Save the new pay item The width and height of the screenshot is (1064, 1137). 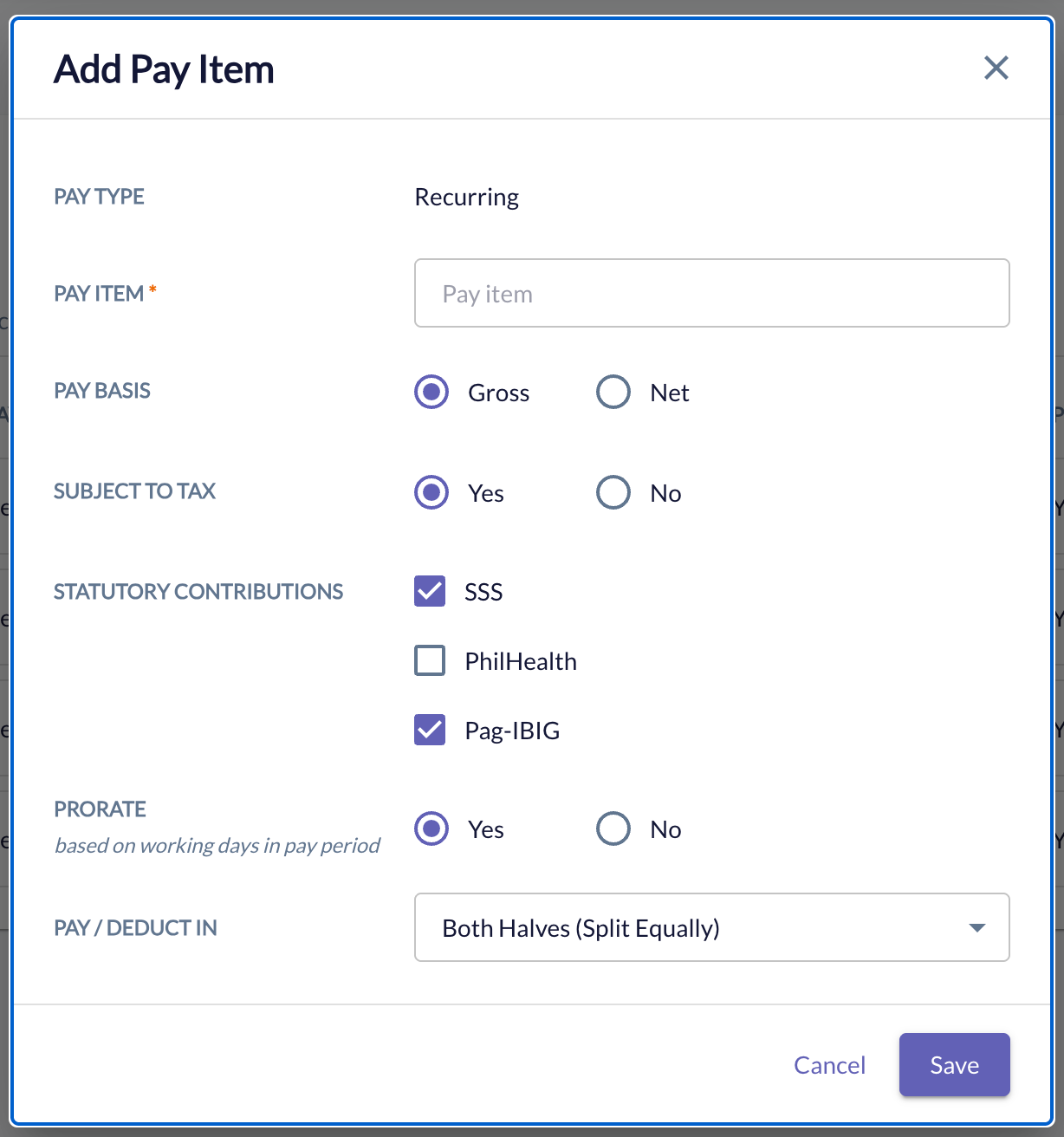955,1065
